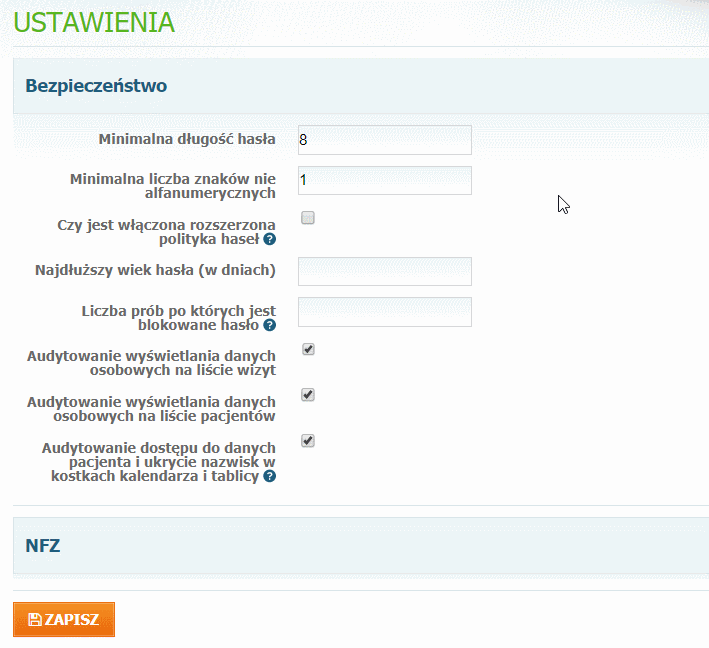The height and width of the screenshot is (648, 709).
Task: Enable rozszerzona polityka haseł checkbox
Action: pyautogui.click(x=308, y=218)
